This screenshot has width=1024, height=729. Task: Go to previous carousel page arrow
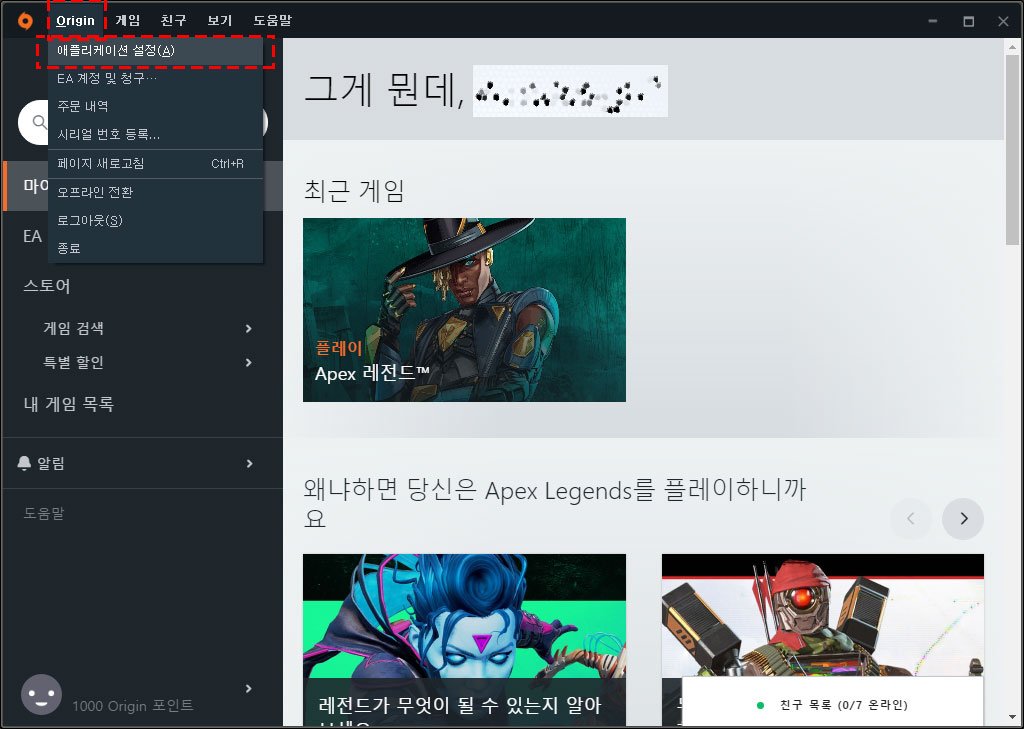click(x=910, y=519)
